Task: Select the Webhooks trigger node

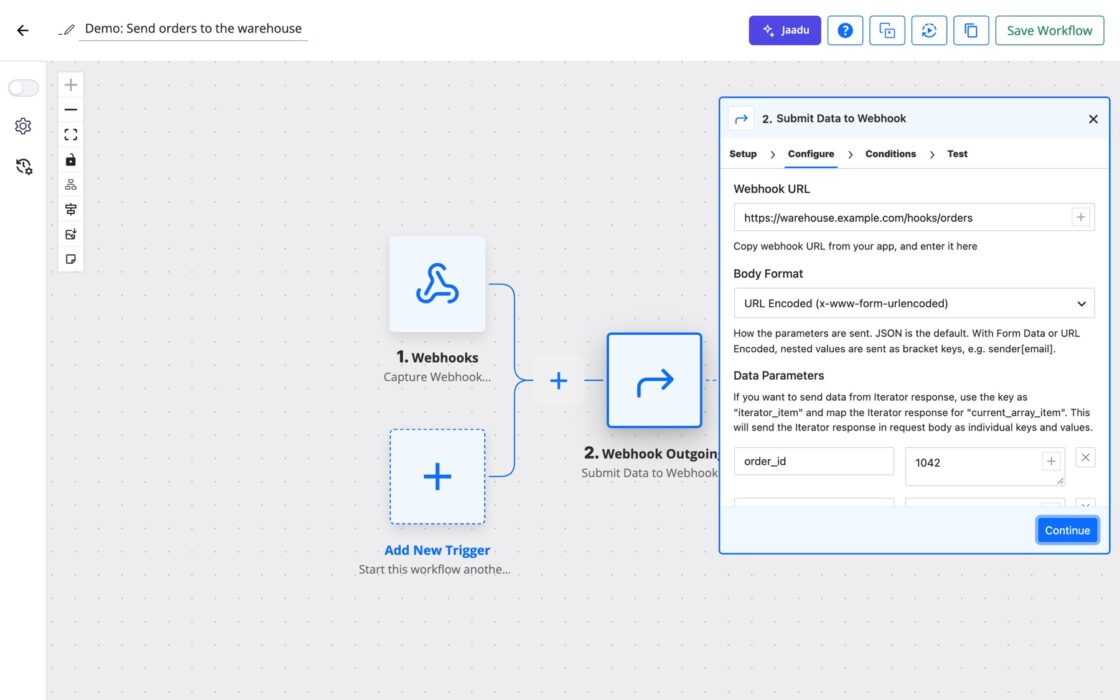Action: coord(437,284)
